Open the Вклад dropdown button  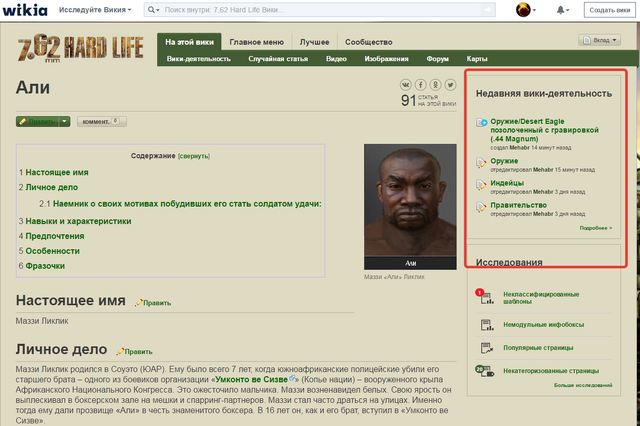[599, 40]
